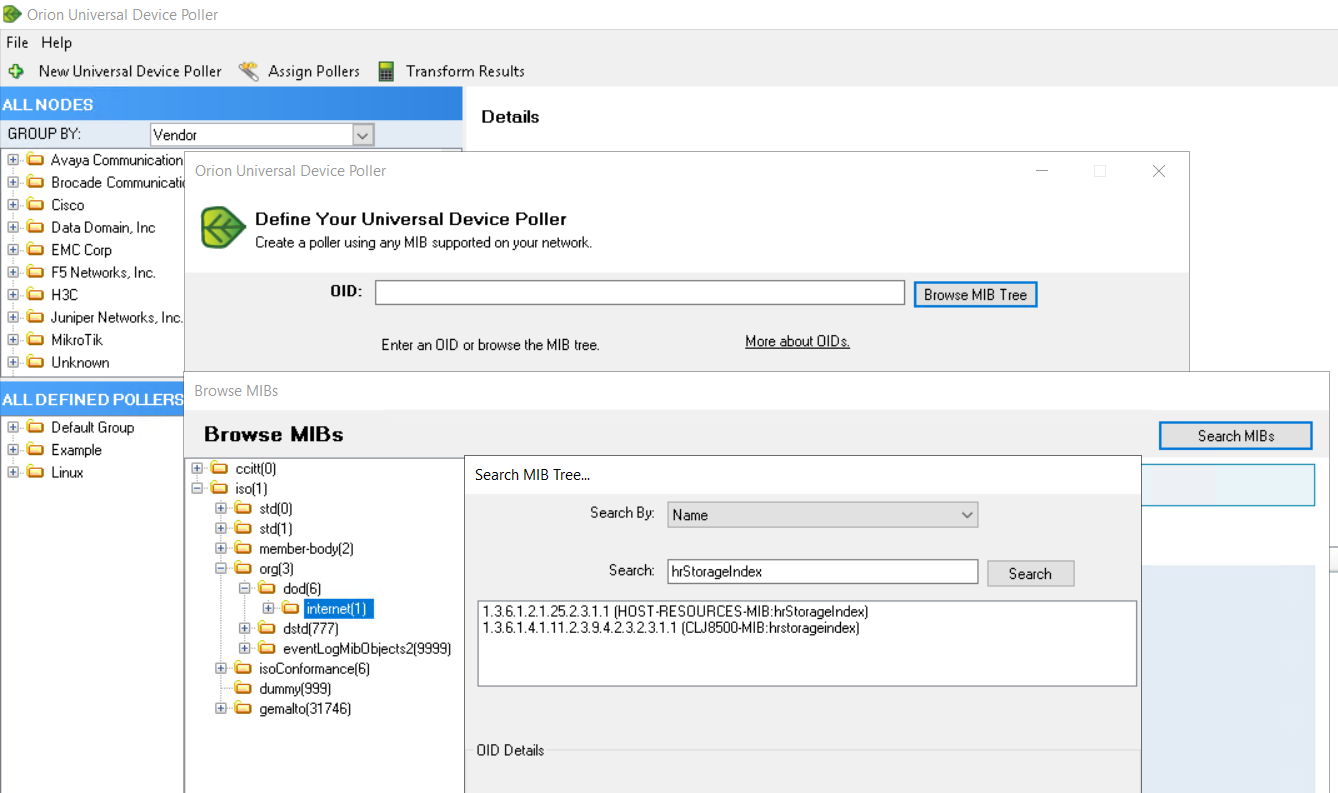Viewport: 1338px width, 793px height.
Task: Click the SolarWinds leaf logo in the dialog
Action: tap(220, 227)
